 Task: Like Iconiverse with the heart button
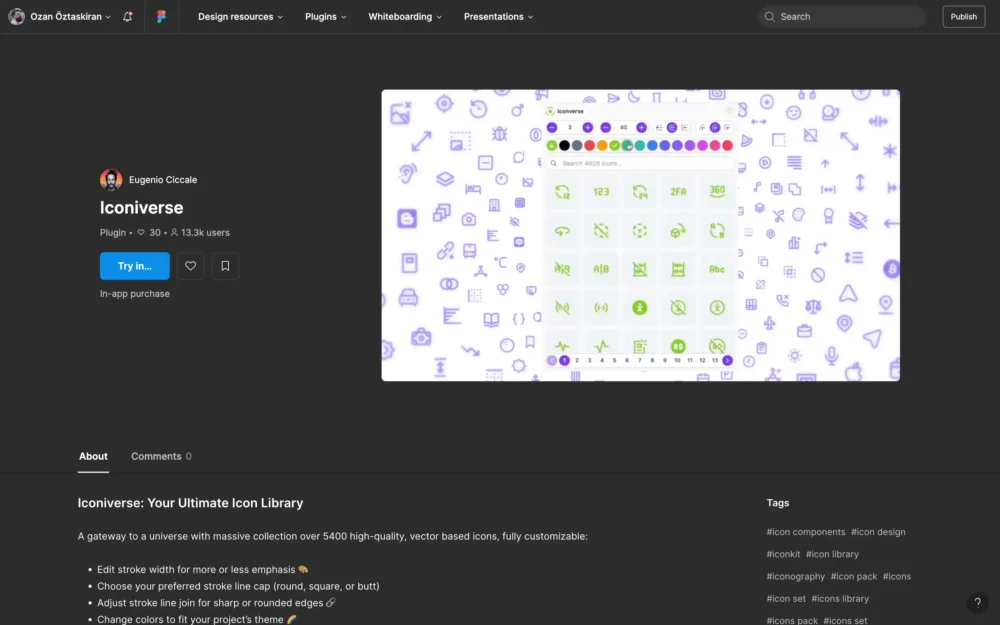click(x=190, y=266)
